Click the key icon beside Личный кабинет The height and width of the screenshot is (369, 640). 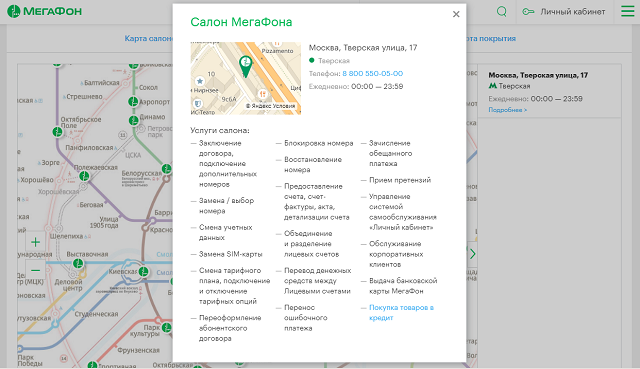pyautogui.click(x=528, y=11)
